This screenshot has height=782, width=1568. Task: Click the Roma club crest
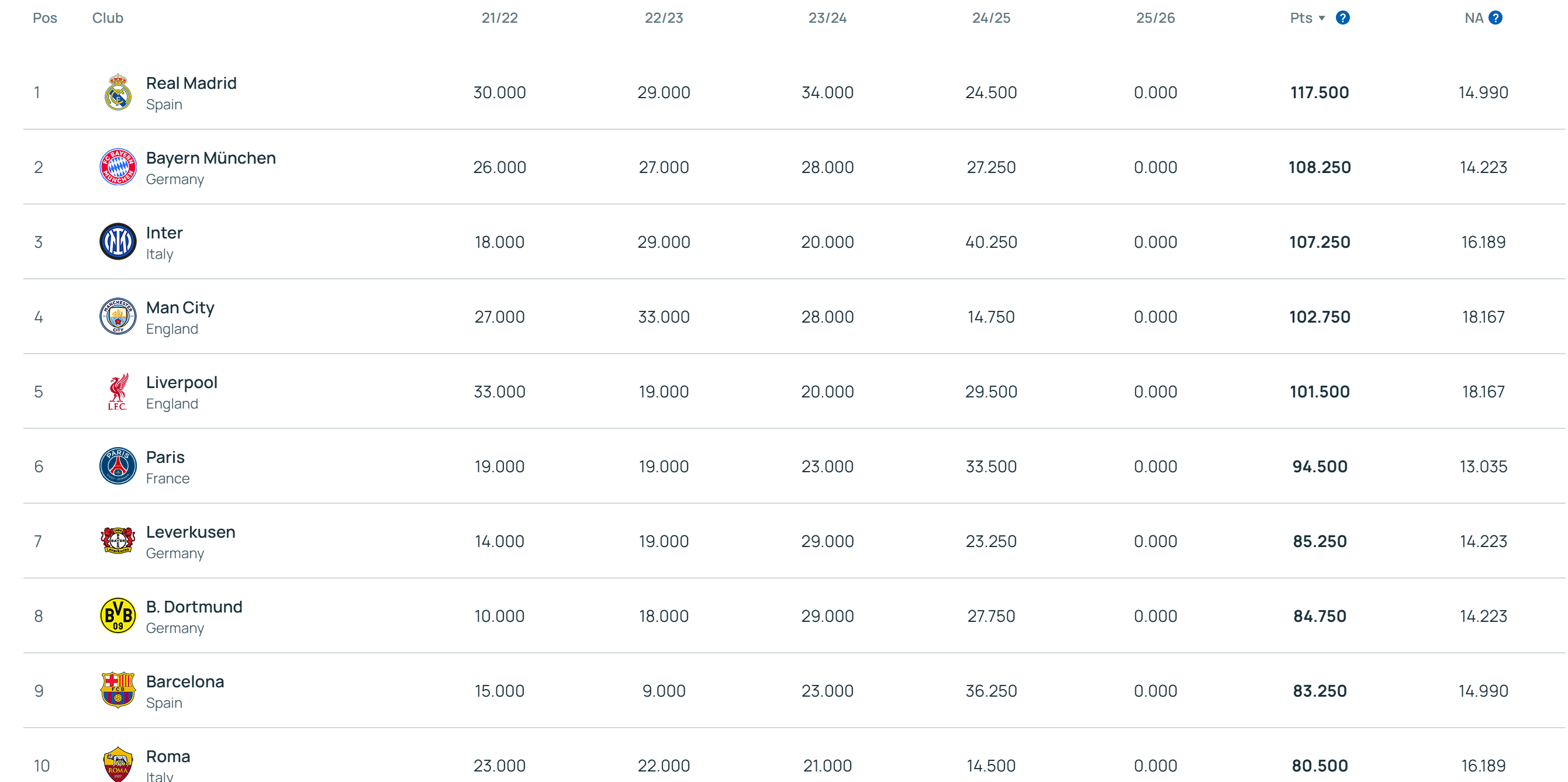click(118, 764)
